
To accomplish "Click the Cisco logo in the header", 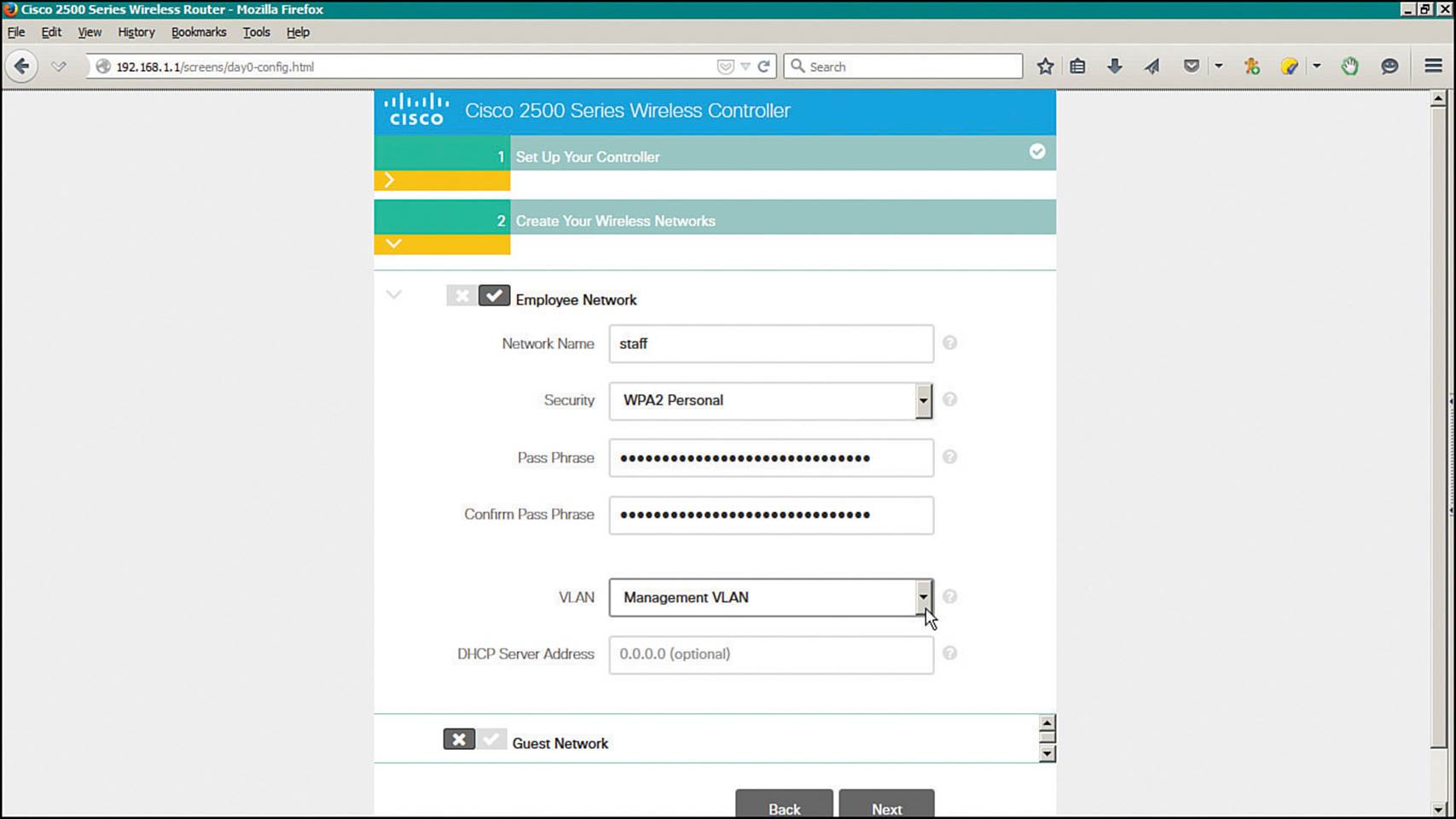I will coord(416,110).
